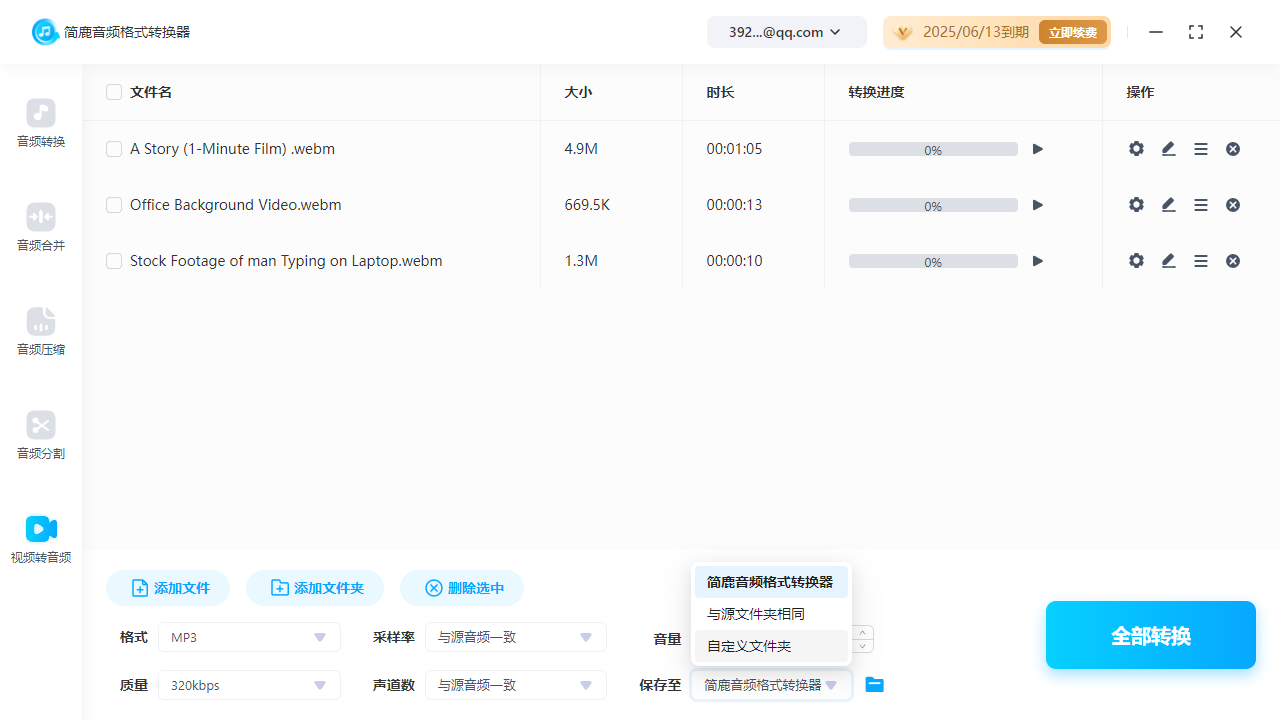Open the 视频转音频 feature

coord(40,540)
